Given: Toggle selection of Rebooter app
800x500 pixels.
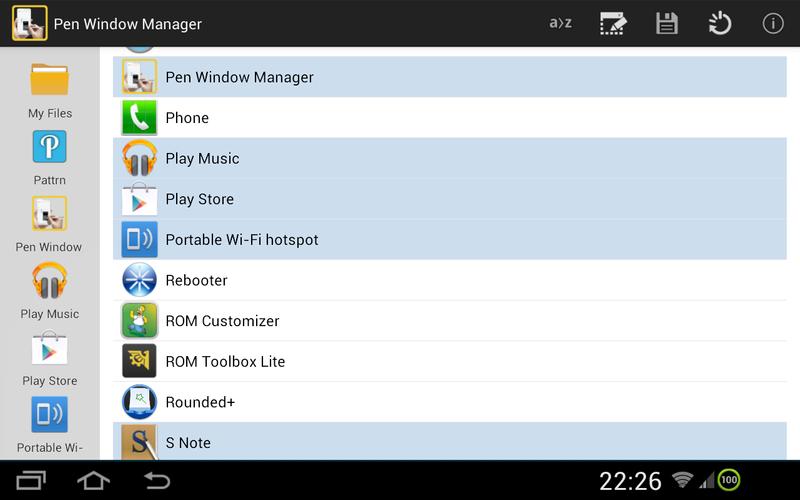Looking at the screenshot, I should point(450,280).
